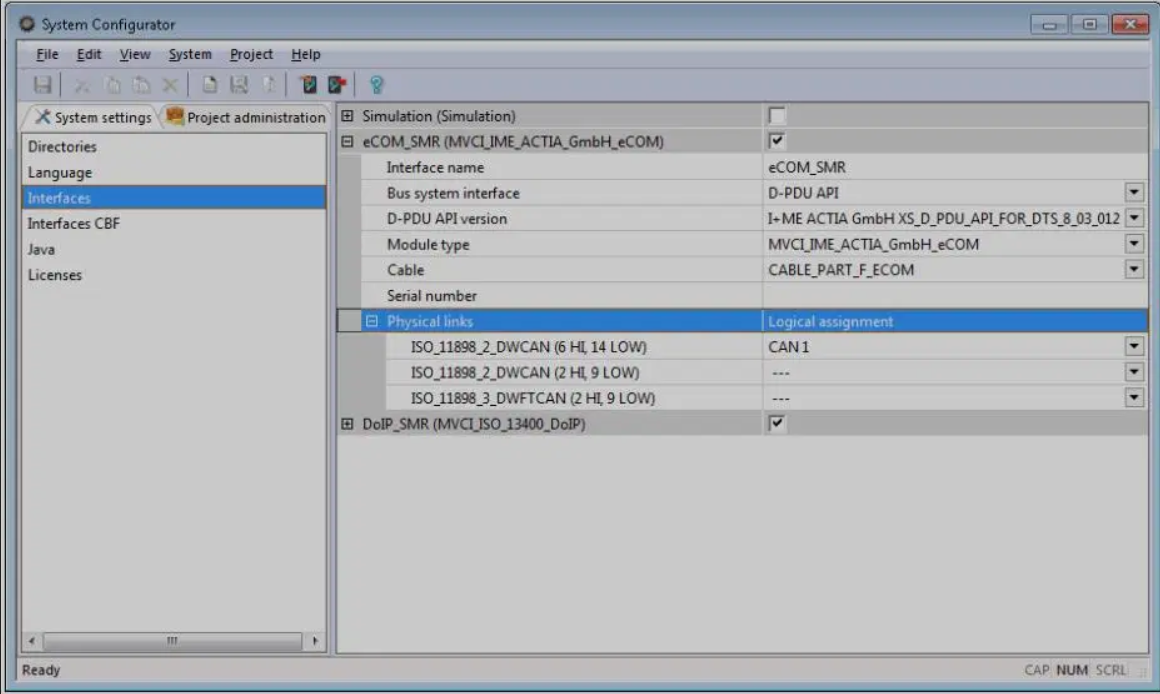The width and height of the screenshot is (1160, 694).
Task: Click the grayed upload-arrow toolbar icon
Action: 269,85
